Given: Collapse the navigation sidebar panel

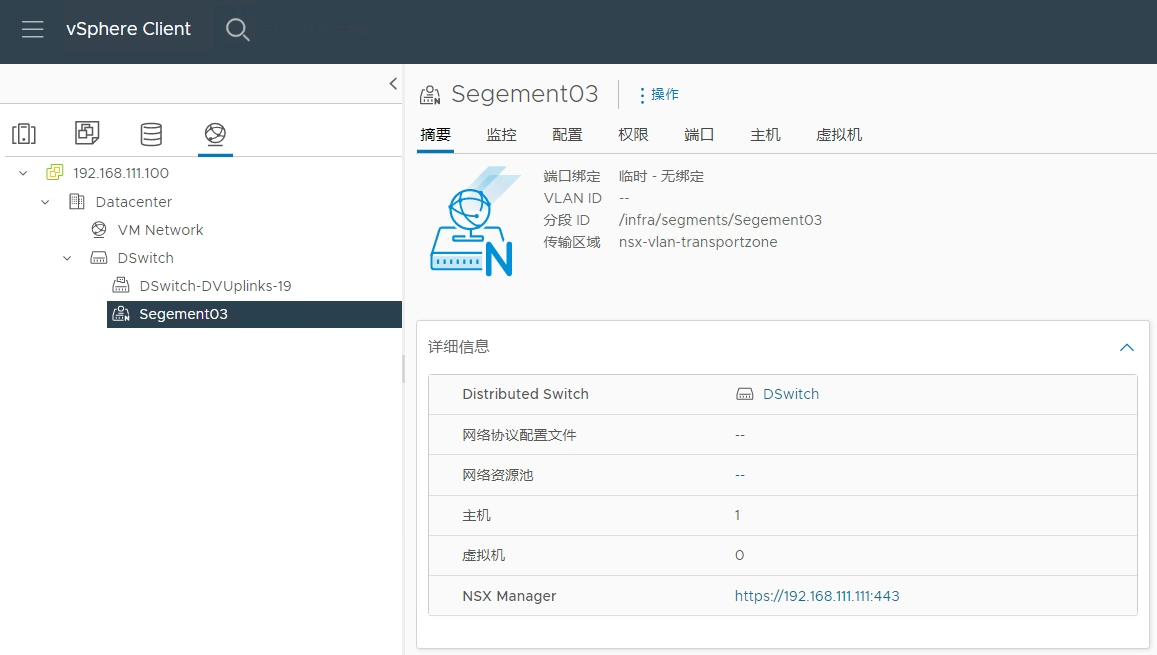Looking at the screenshot, I should pyautogui.click(x=393, y=84).
